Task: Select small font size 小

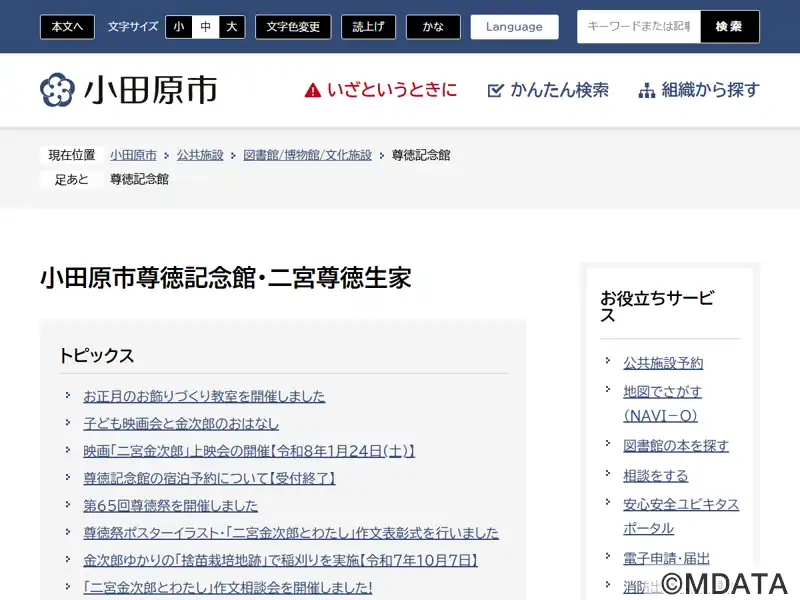Action: pos(178,27)
